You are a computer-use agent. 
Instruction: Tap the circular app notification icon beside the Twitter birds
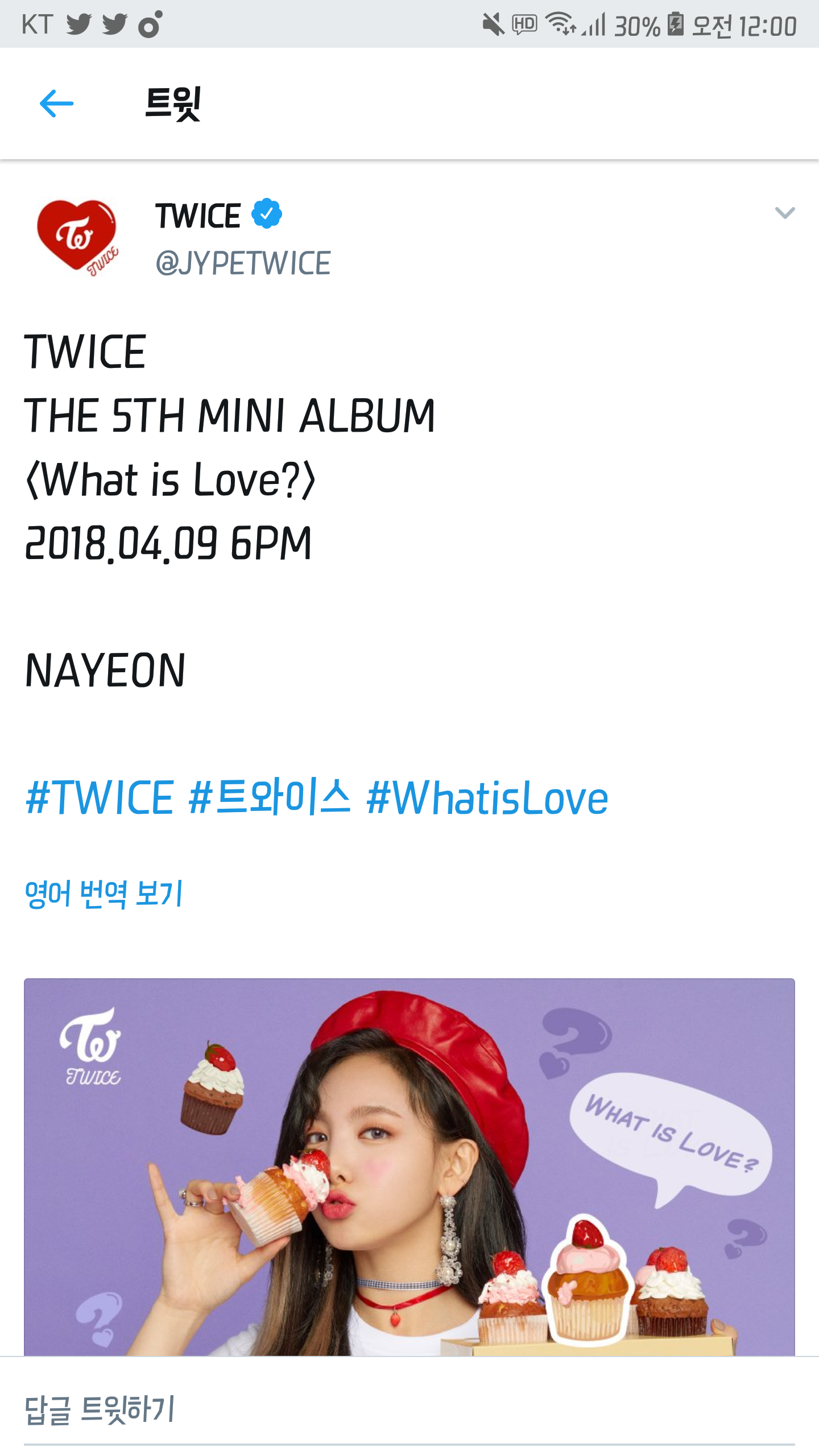tap(151, 24)
